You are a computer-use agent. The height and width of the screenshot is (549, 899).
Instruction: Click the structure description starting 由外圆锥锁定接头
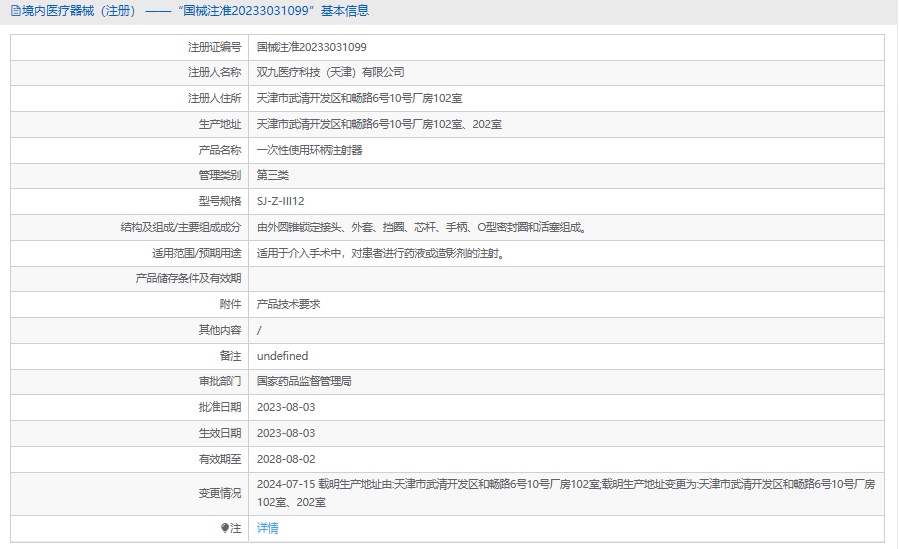click(422, 228)
